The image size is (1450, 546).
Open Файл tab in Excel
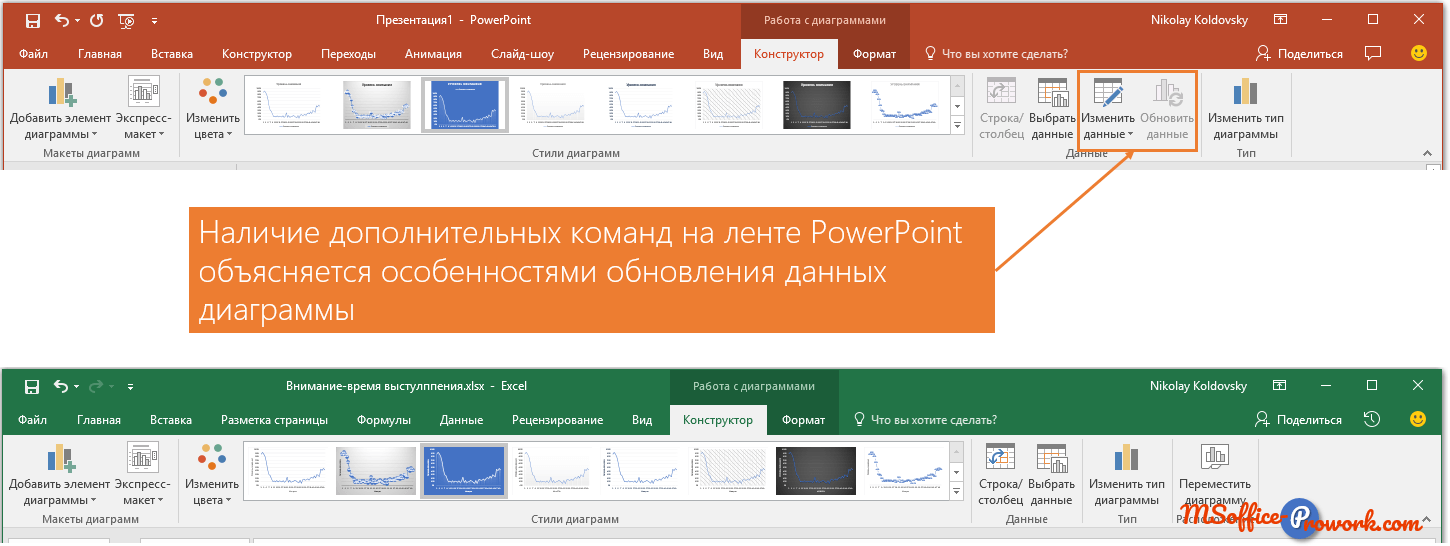coord(32,420)
